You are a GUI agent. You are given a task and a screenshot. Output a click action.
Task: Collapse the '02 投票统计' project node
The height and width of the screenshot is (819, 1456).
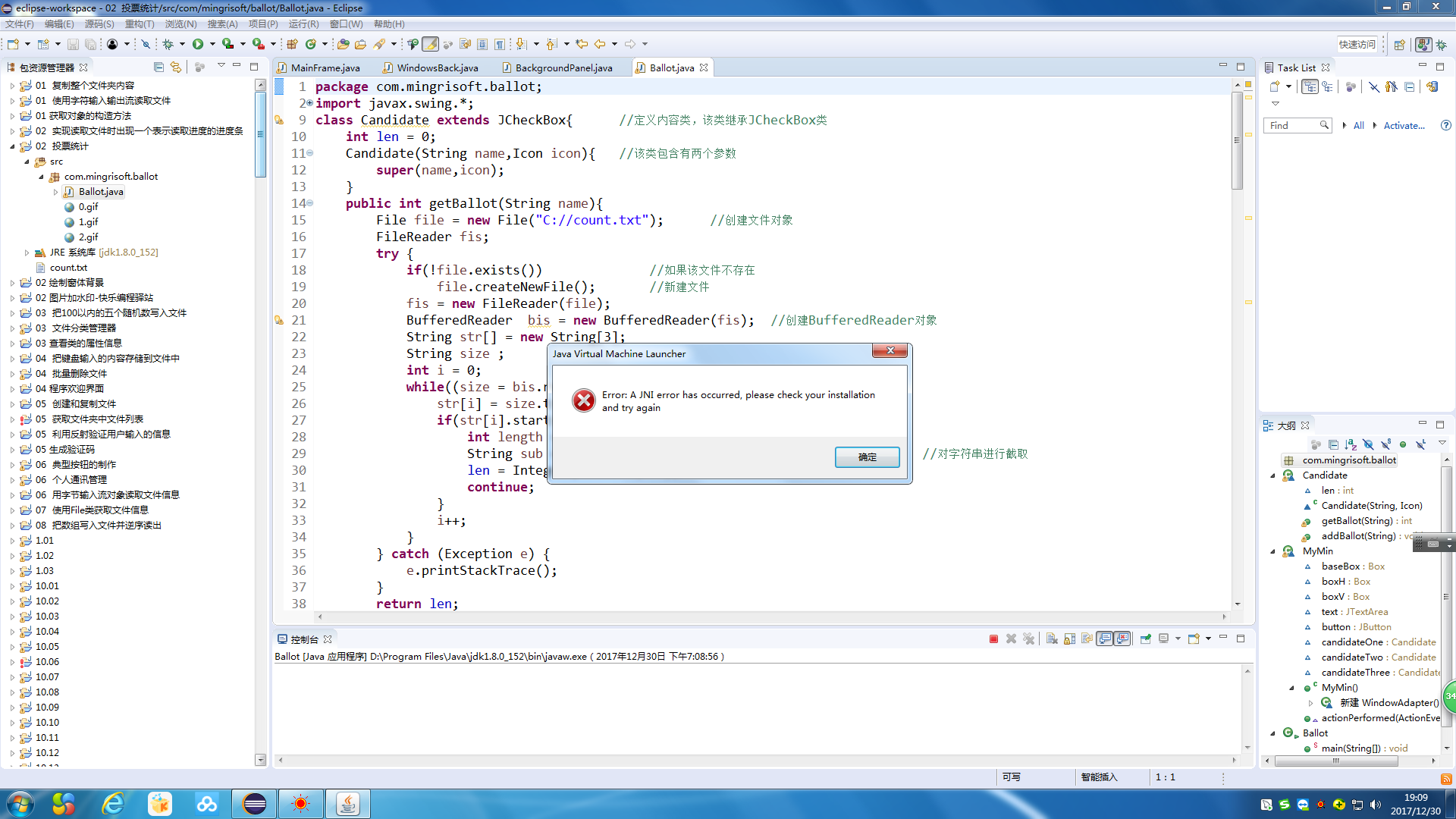[x=12, y=146]
